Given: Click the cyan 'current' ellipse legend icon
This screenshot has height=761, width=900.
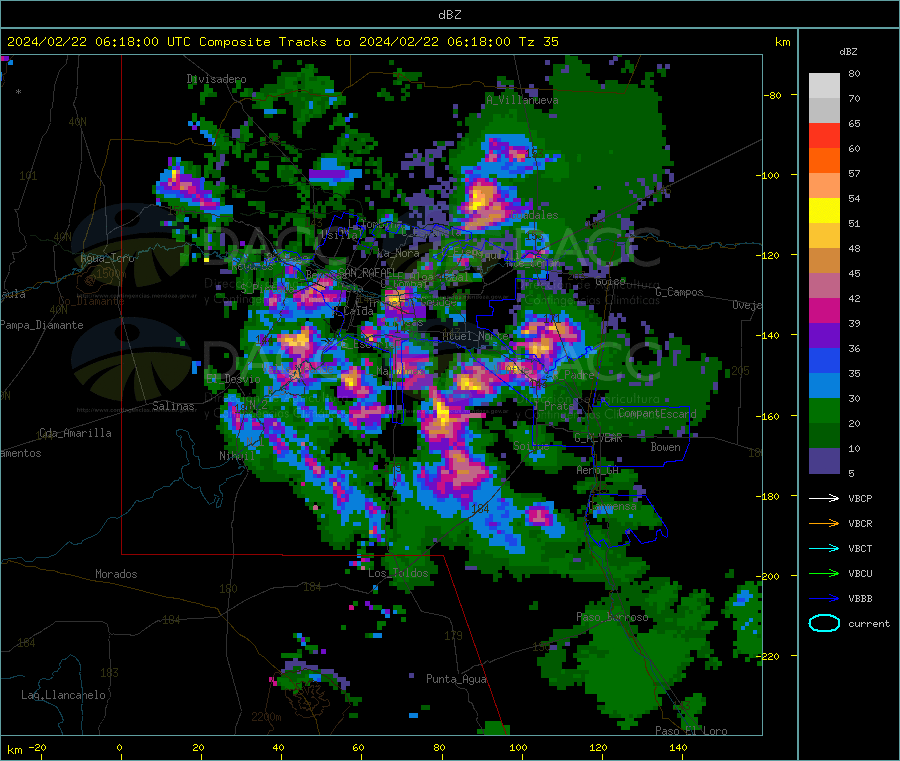Looking at the screenshot, I should 824,623.
